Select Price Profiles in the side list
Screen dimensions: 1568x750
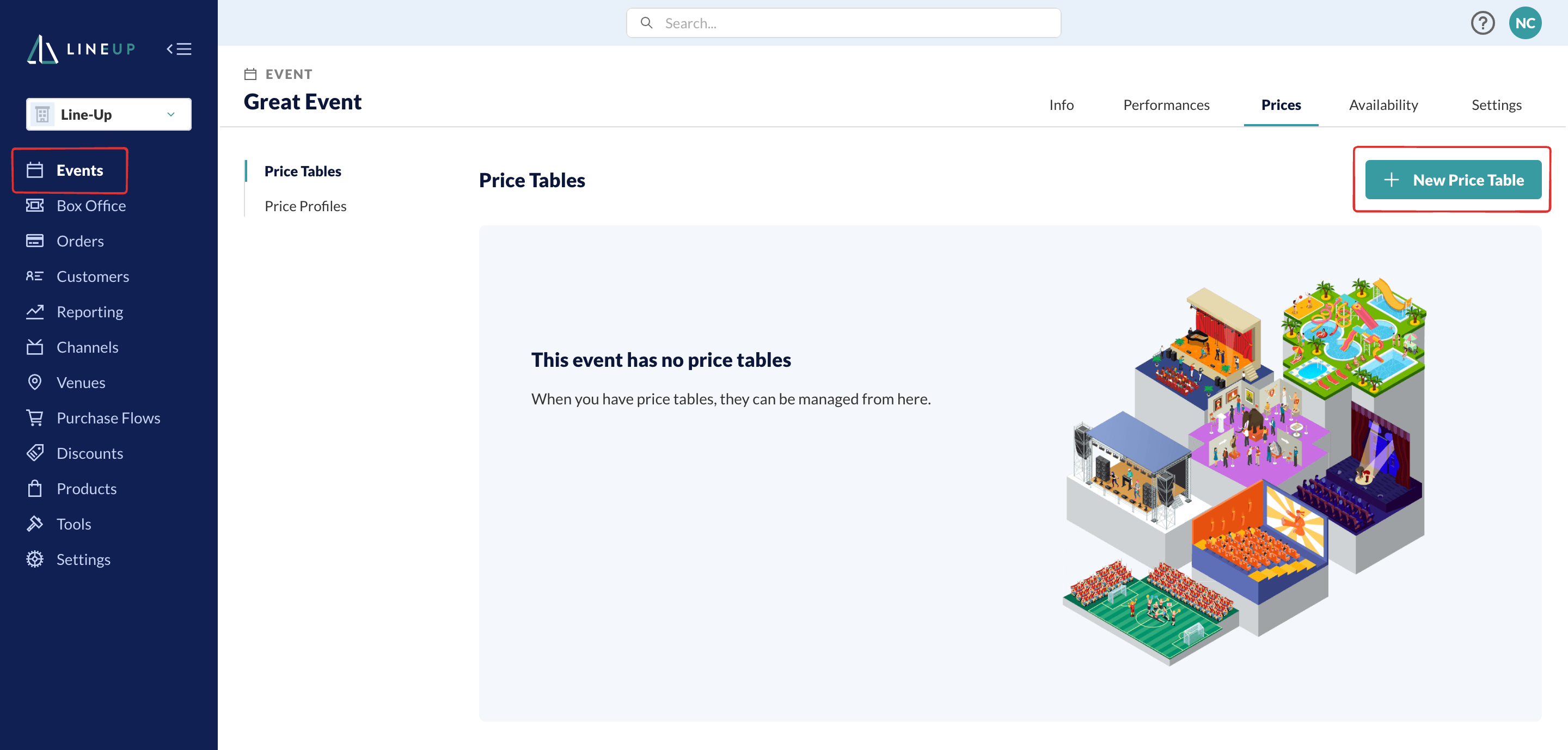point(305,206)
